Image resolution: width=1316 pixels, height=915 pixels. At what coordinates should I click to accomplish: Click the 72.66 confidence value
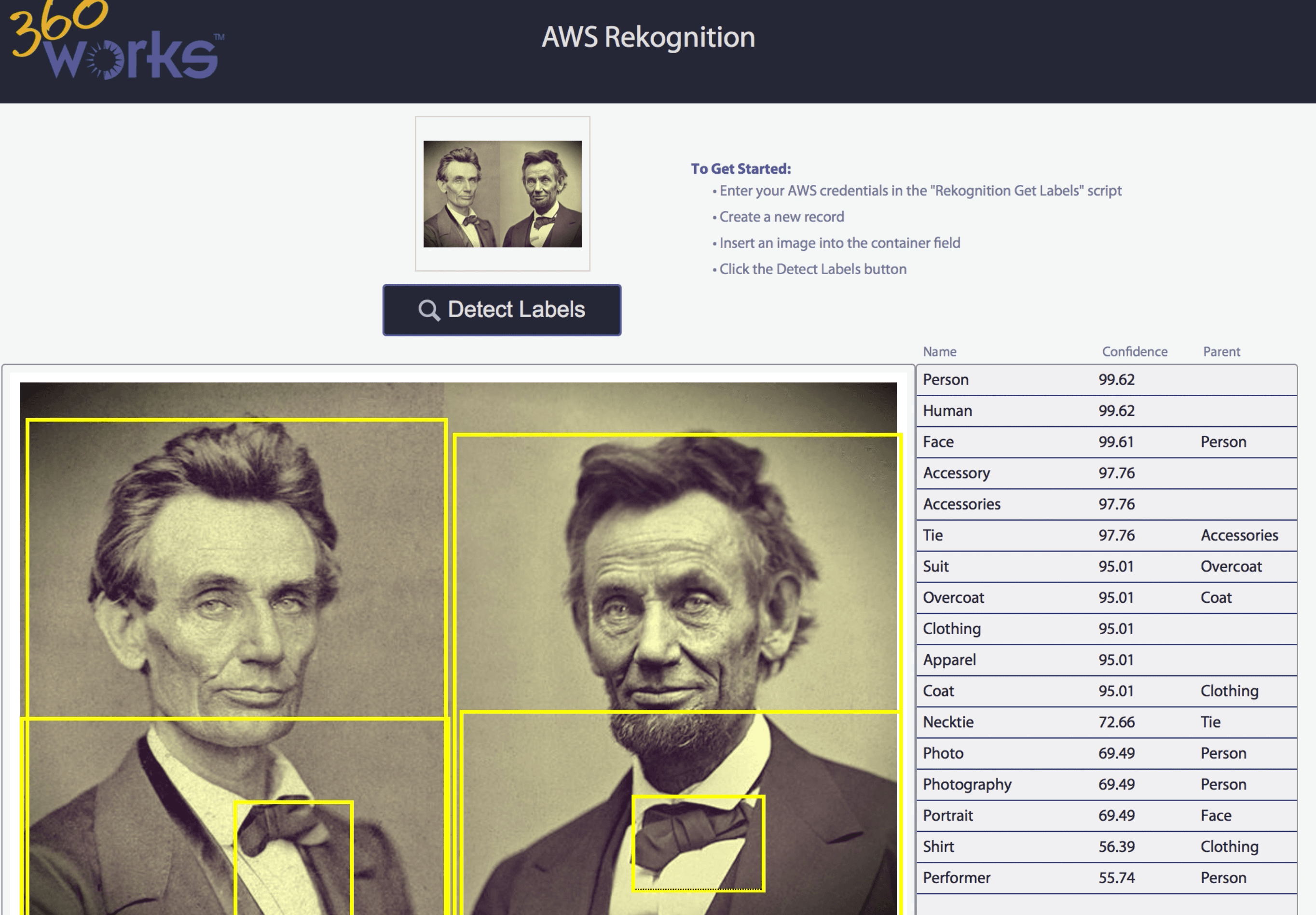click(x=1116, y=722)
